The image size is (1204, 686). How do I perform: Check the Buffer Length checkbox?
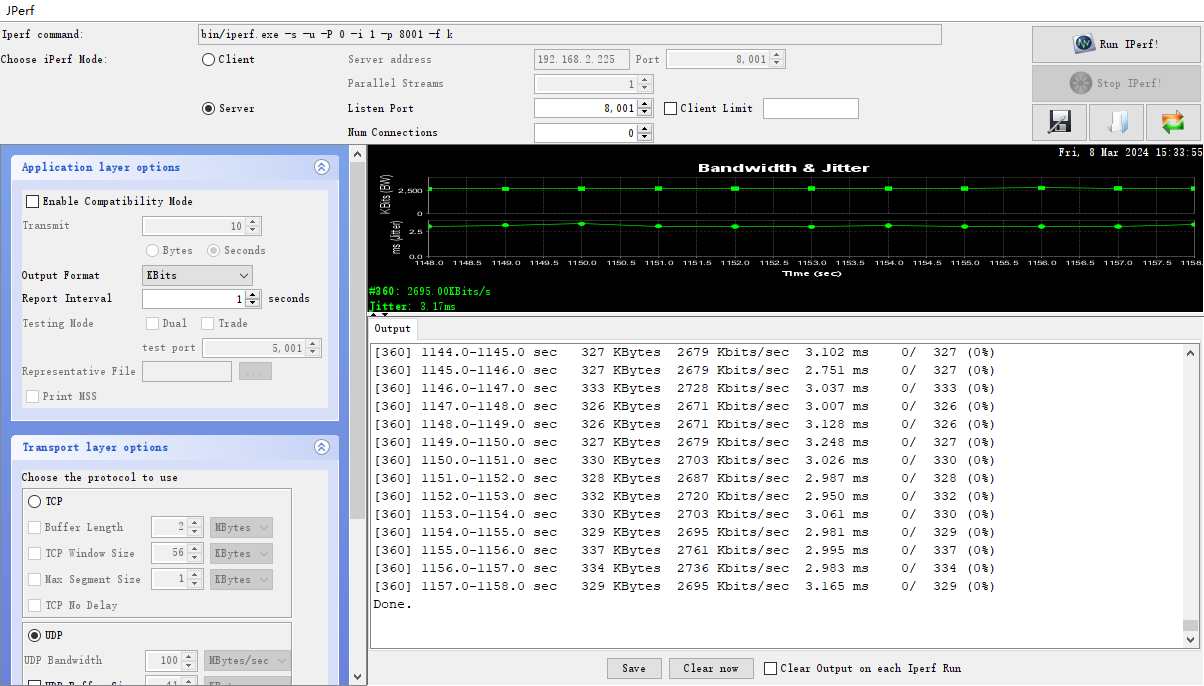pos(35,527)
